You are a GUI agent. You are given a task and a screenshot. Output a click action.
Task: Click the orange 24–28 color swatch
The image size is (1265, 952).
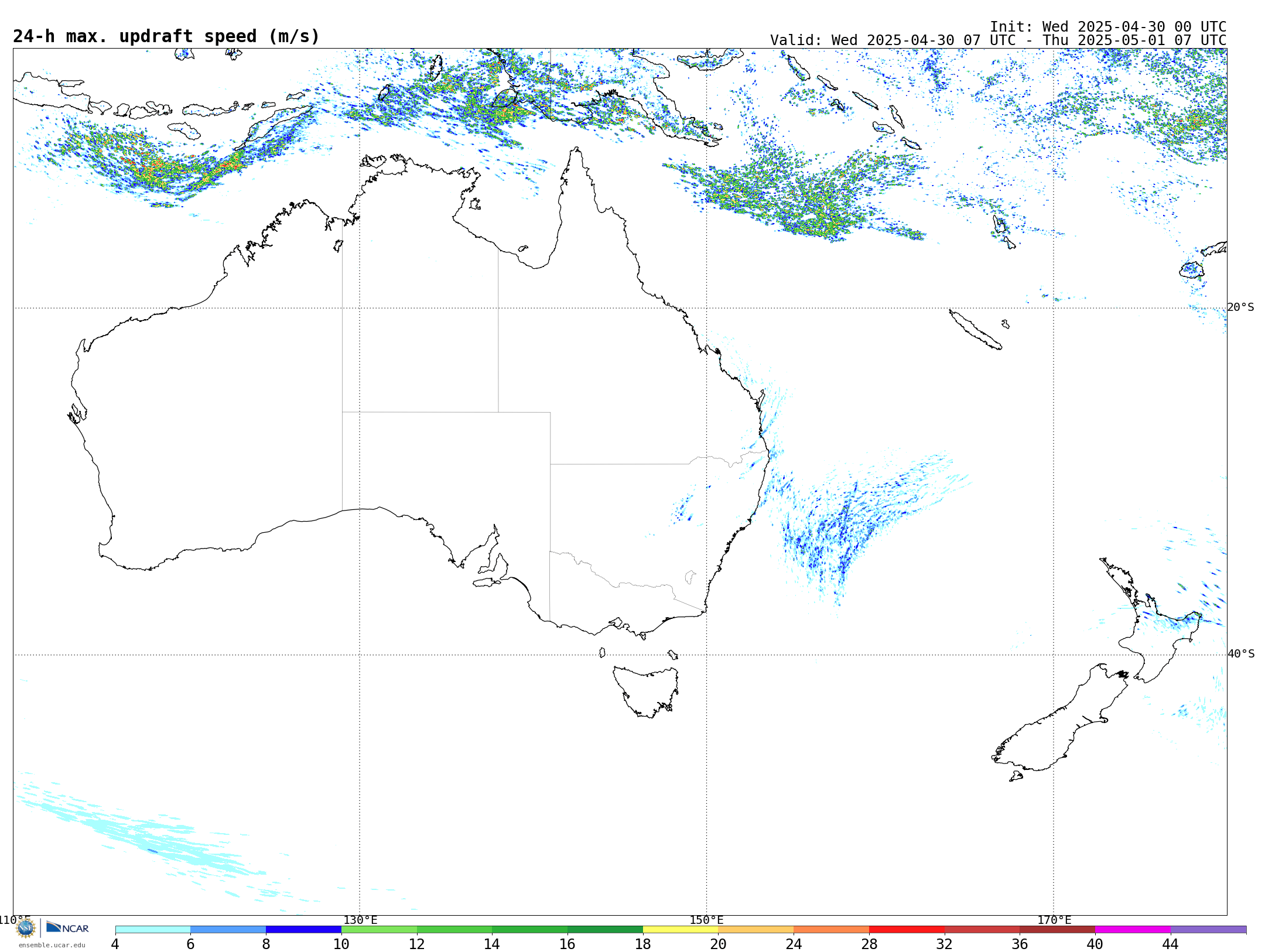coord(832,930)
